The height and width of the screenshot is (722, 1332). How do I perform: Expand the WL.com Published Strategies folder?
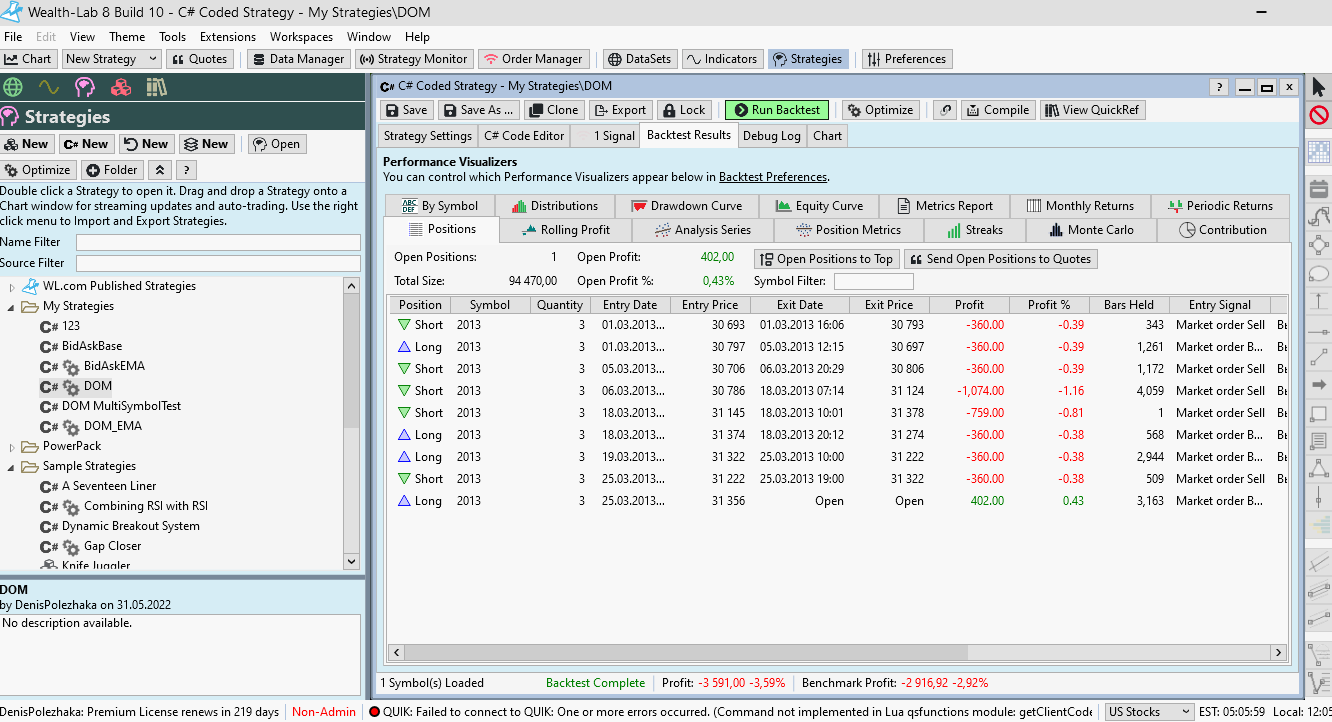(13, 287)
